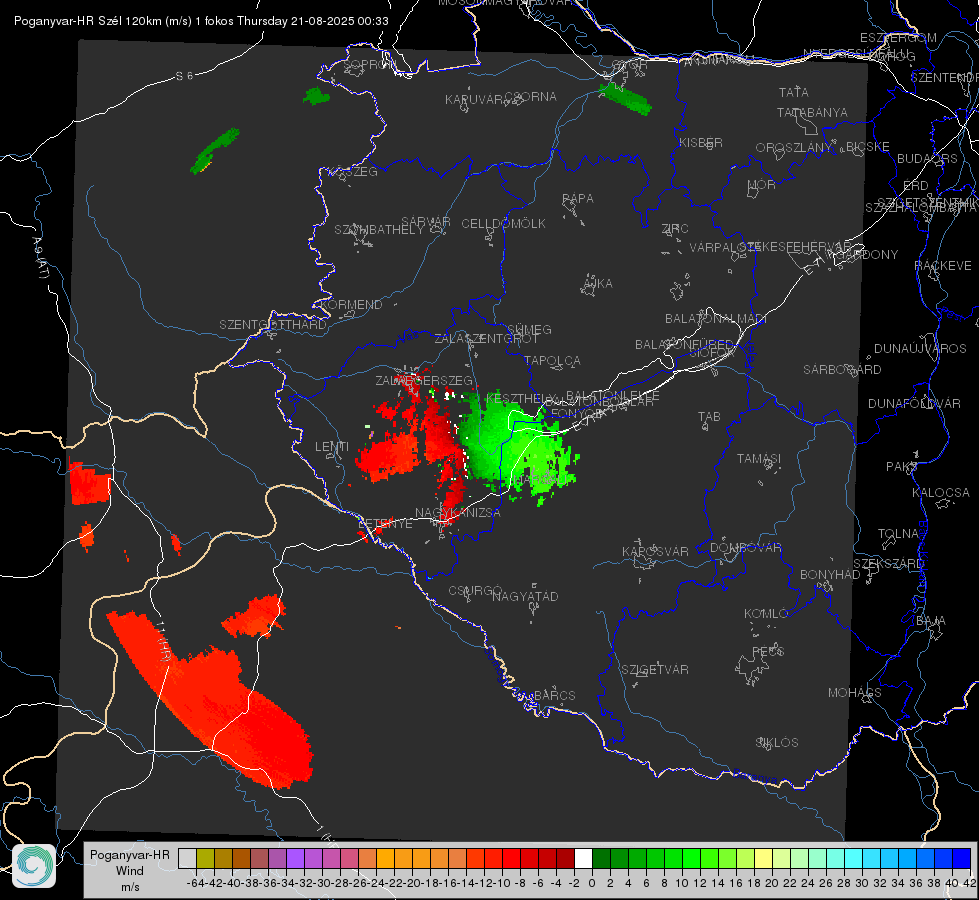
Task: Click the KAPUVÁR label
Action: tap(474, 100)
